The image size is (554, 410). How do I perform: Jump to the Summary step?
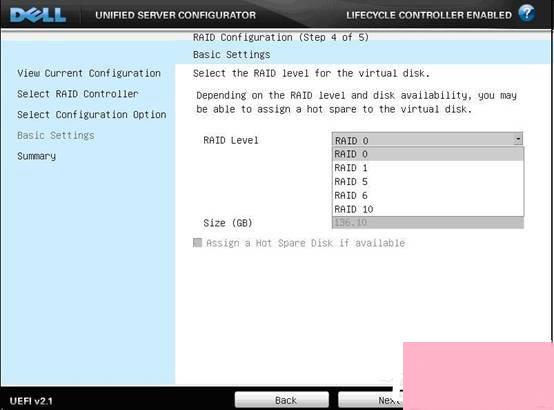pos(36,156)
